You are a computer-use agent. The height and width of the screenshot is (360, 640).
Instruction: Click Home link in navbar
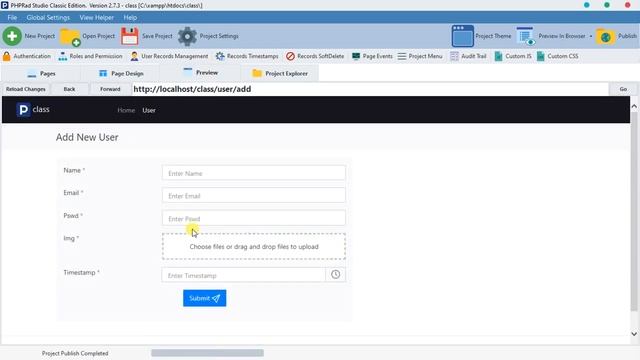pyautogui.click(x=126, y=110)
